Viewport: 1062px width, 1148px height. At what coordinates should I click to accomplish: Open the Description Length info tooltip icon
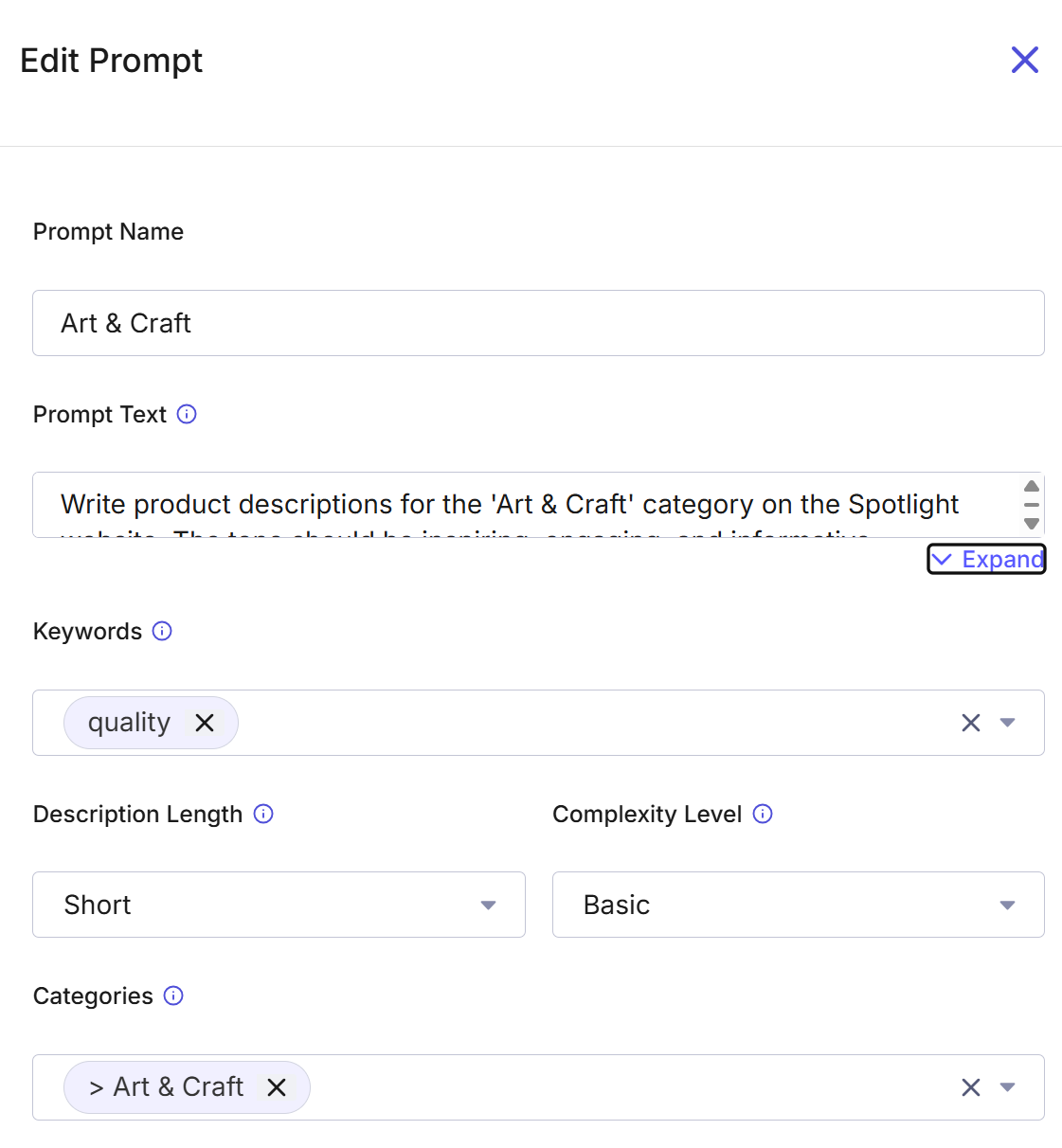(x=263, y=814)
